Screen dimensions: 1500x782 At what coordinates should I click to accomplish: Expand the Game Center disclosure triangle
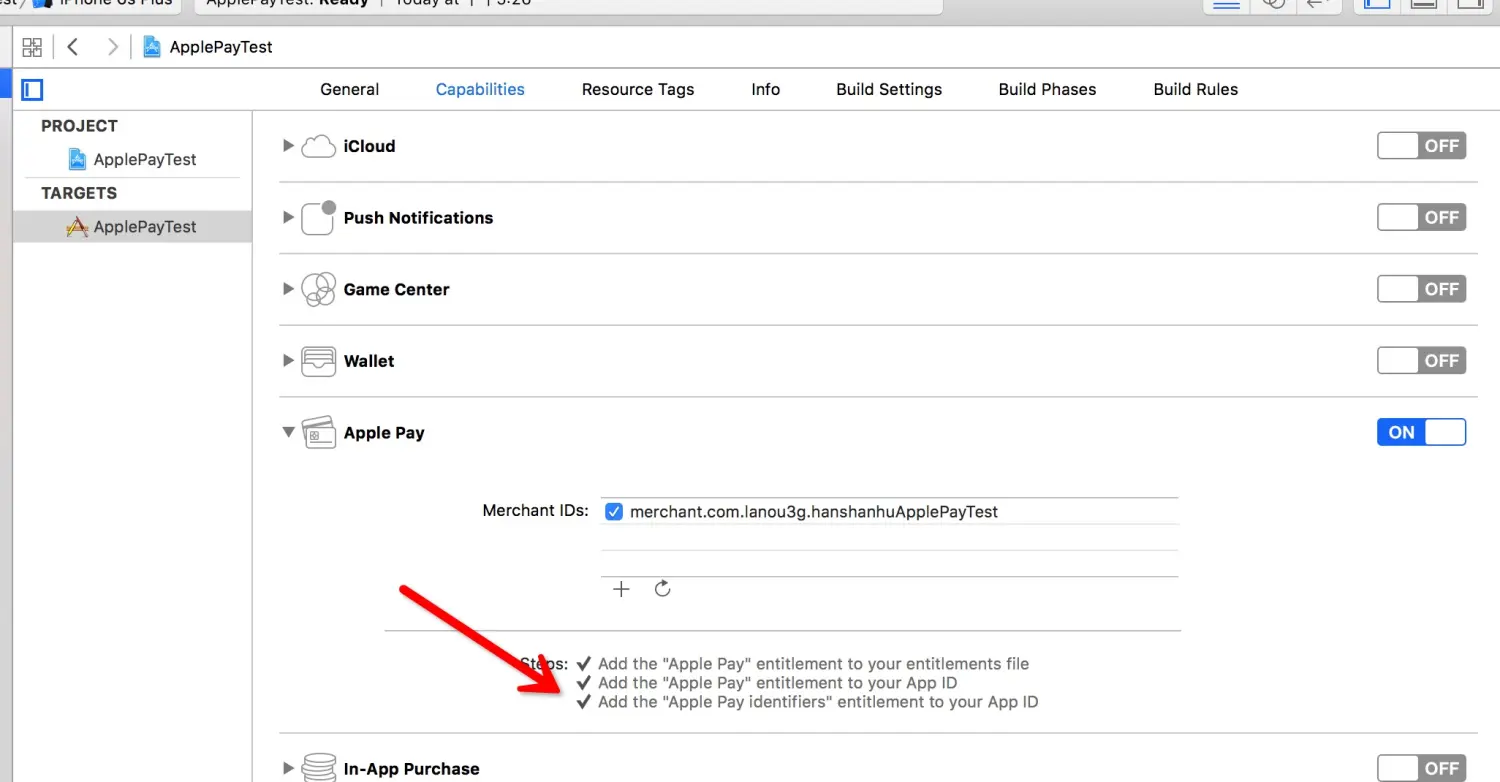click(x=288, y=289)
